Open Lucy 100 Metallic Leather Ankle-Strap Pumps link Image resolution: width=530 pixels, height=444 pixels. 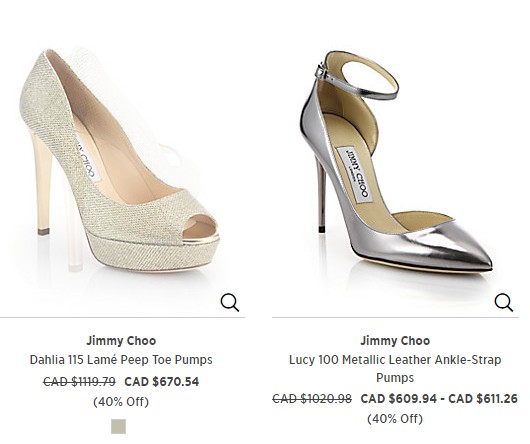pos(395,368)
